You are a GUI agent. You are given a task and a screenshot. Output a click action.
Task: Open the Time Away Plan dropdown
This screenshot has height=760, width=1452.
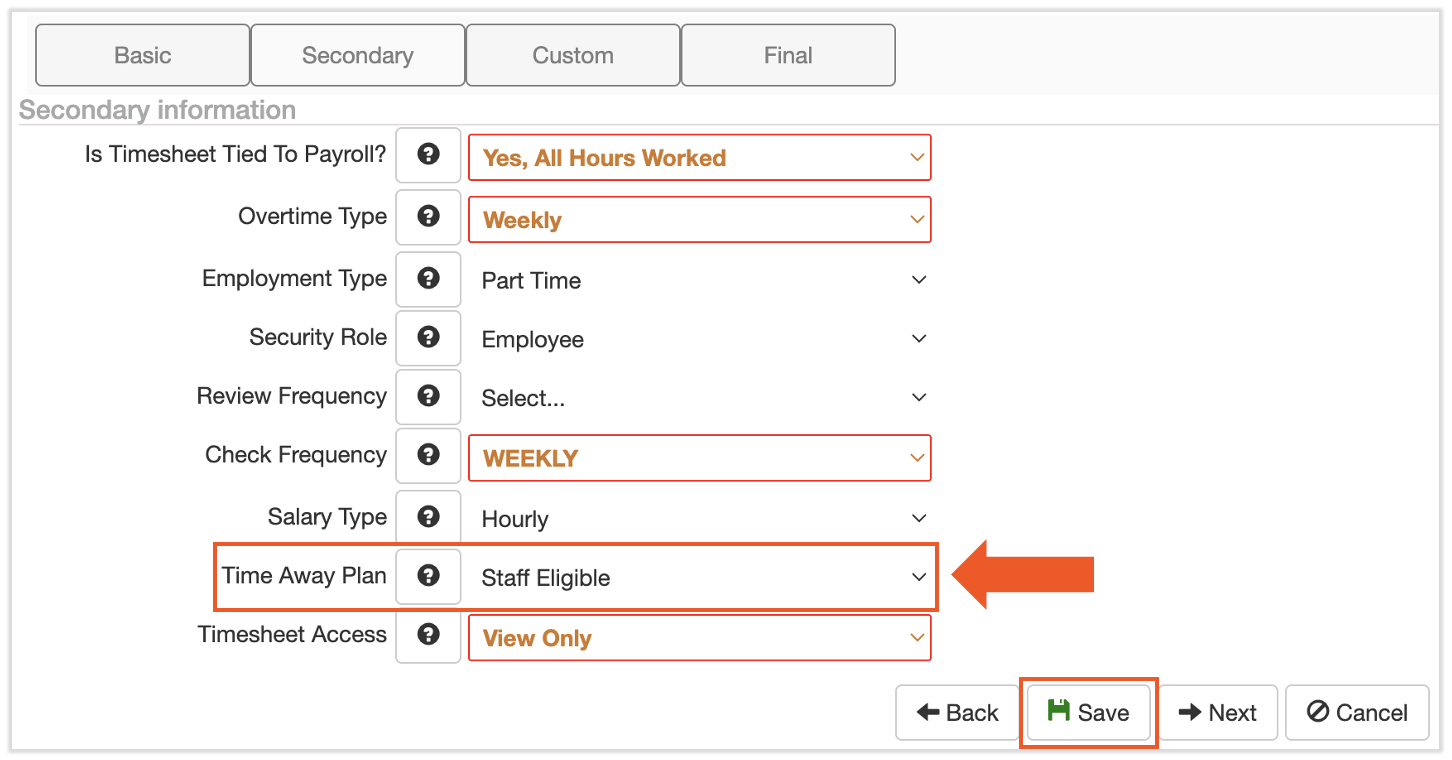tap(700, 578)
